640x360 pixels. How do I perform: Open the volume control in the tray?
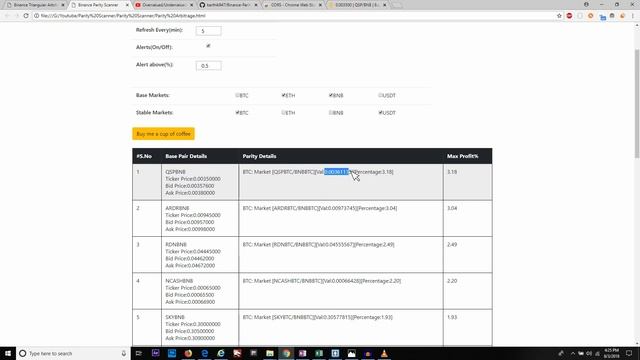pyautogui.click(x=589, y=353)
